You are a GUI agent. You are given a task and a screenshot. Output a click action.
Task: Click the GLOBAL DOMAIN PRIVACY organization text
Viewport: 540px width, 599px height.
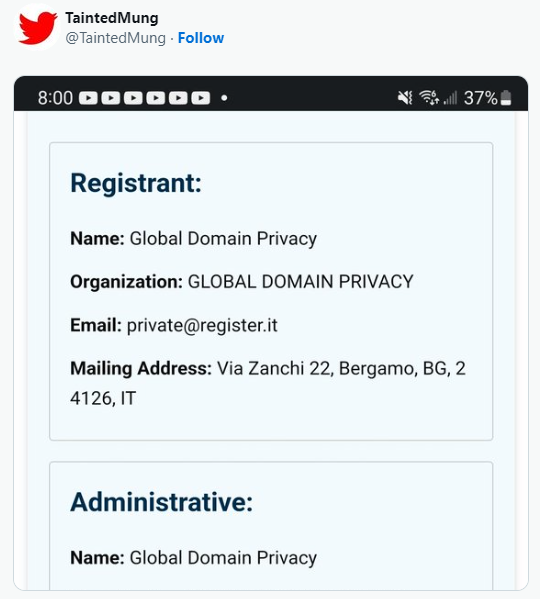pos(301,282)
